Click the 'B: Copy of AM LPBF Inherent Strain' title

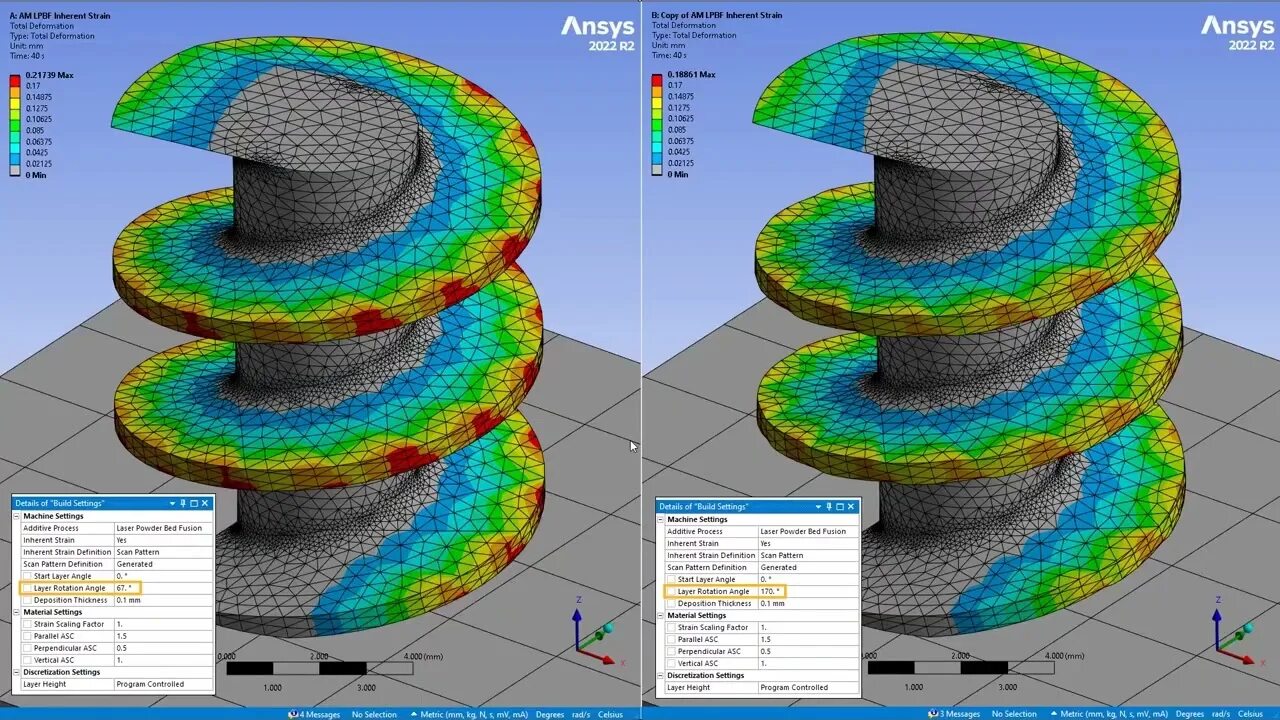(717, 15)
